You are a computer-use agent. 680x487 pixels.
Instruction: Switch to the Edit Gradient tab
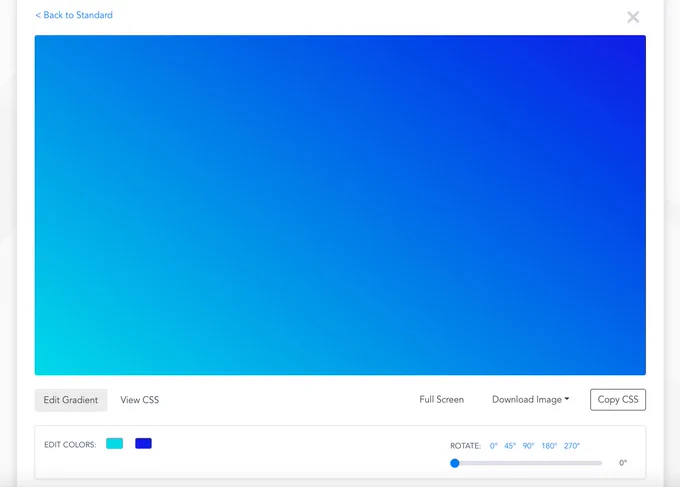pos(71,400)
